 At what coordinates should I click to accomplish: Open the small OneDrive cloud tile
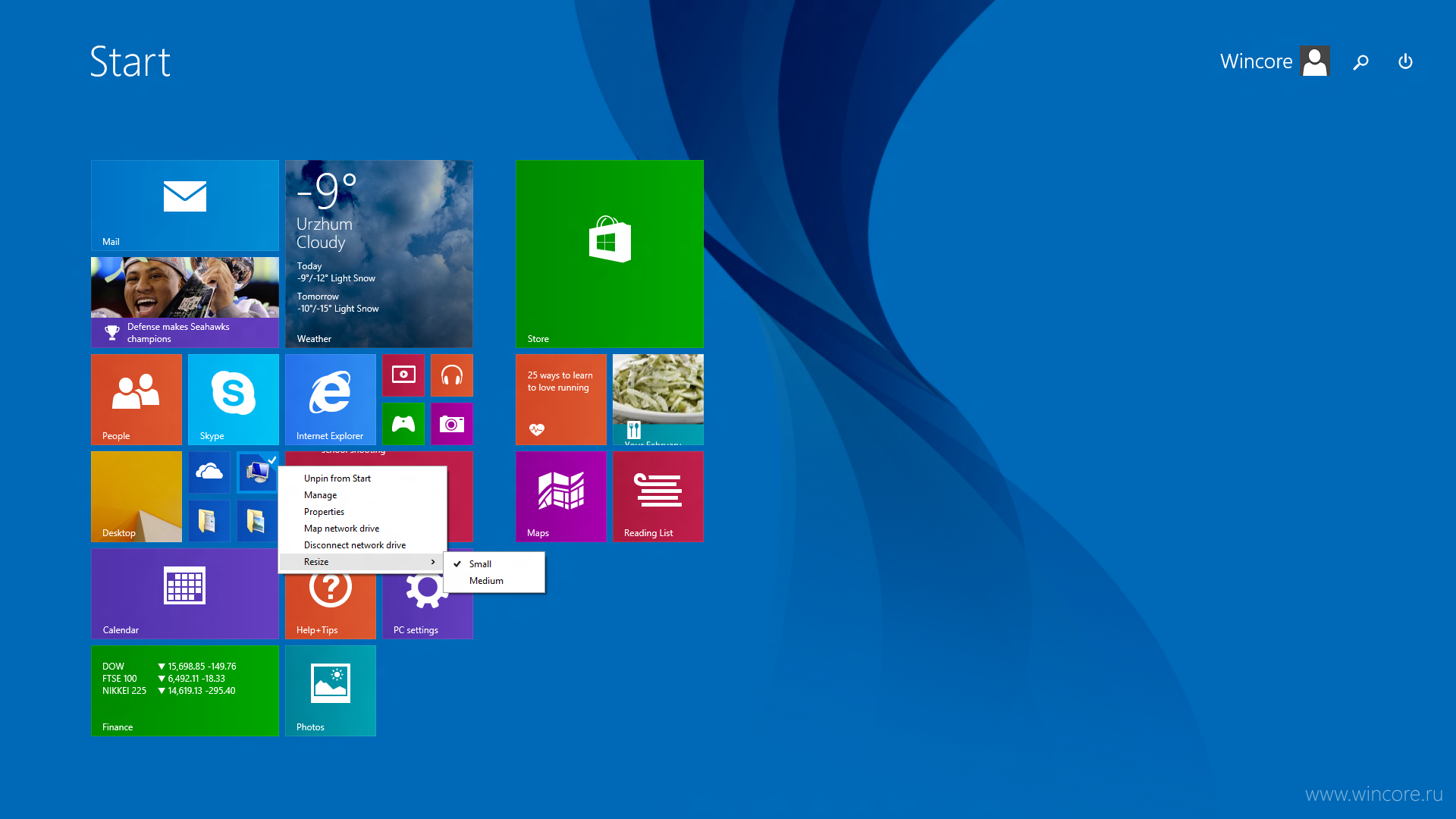click(209, 472)
